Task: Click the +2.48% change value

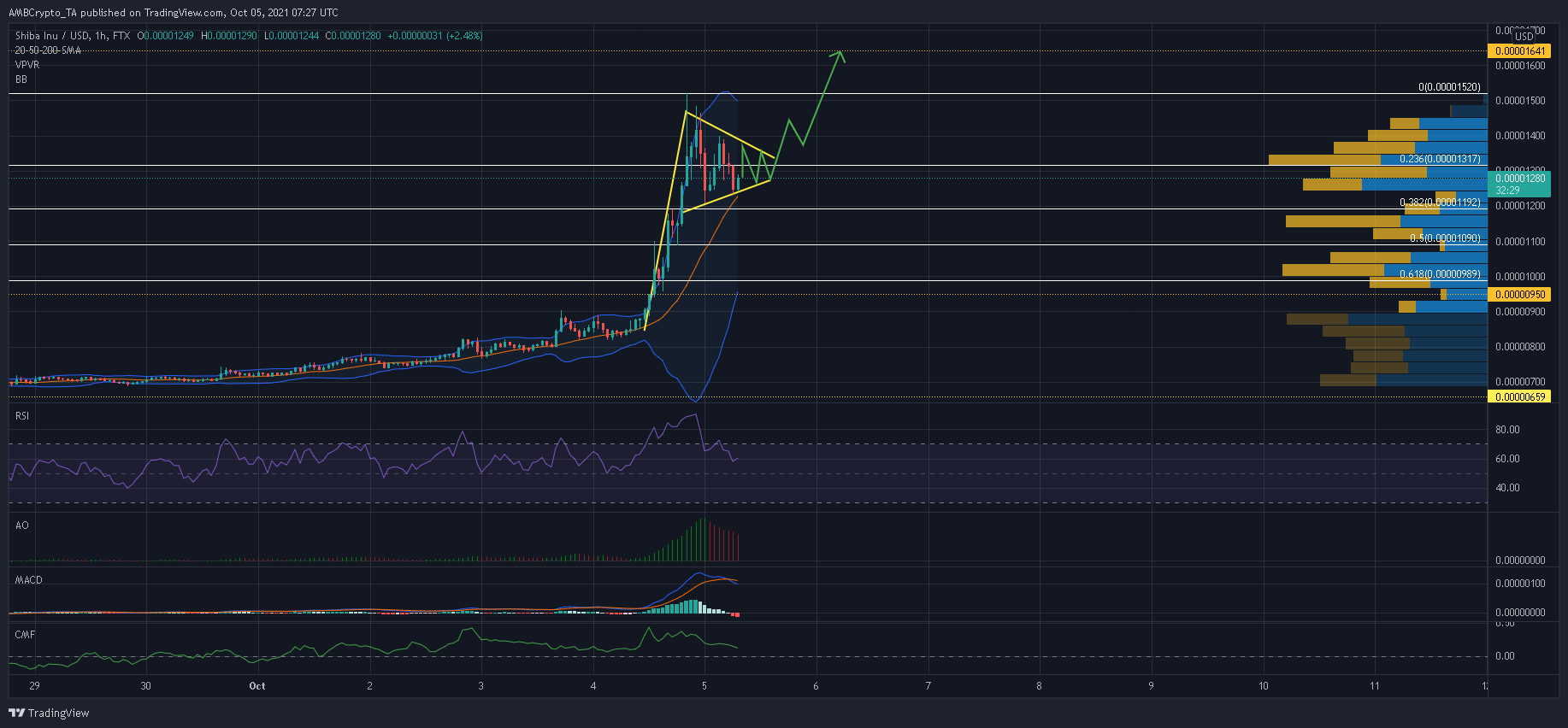Action: 464,36
